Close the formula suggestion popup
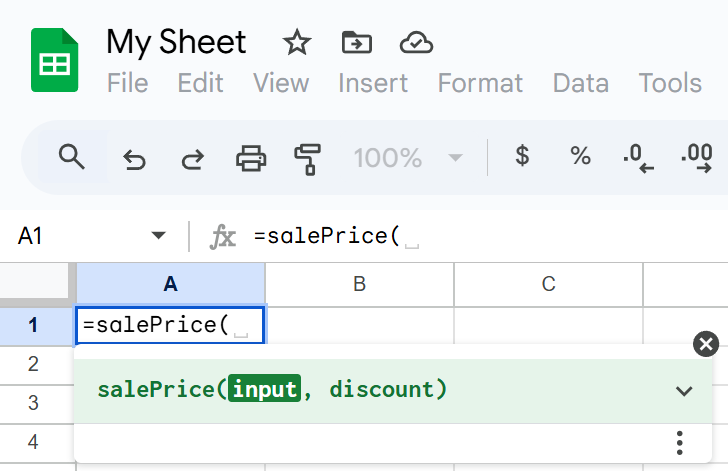The height and width of the screenshot is (471, 728). pos(706,344)
